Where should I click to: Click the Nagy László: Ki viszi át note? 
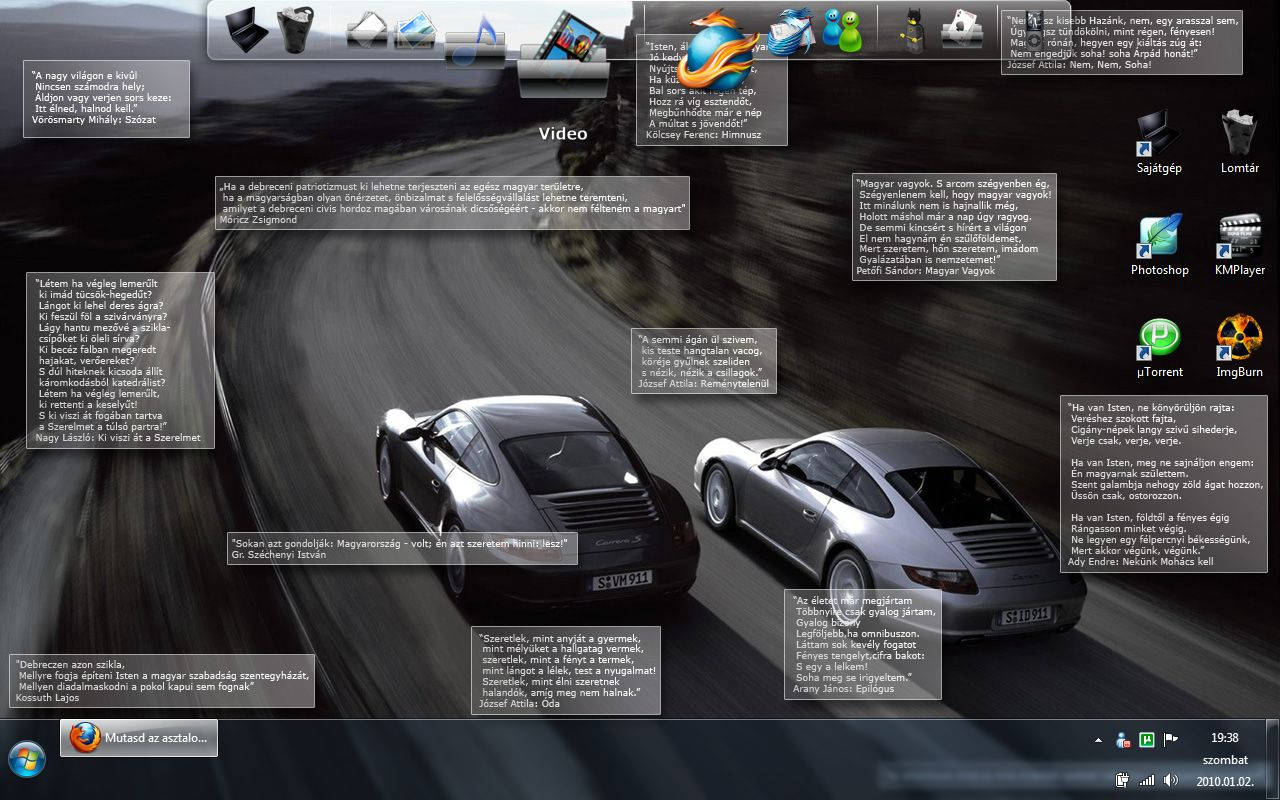(120, 360)
